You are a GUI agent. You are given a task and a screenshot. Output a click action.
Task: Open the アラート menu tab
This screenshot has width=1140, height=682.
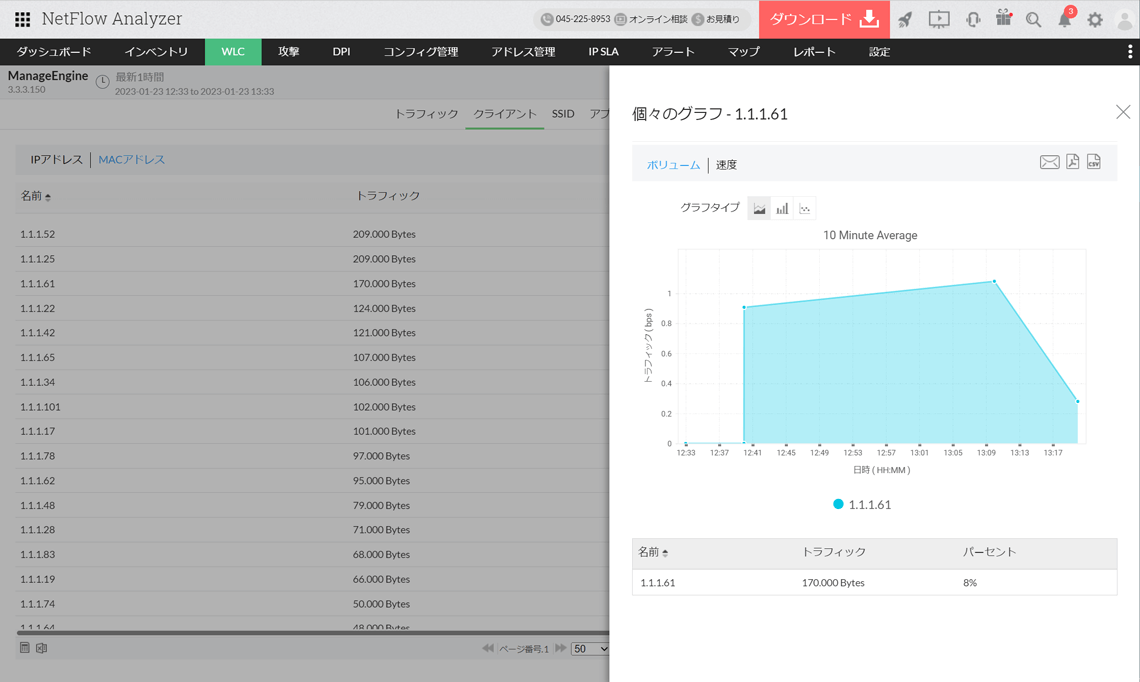[673, 52]
